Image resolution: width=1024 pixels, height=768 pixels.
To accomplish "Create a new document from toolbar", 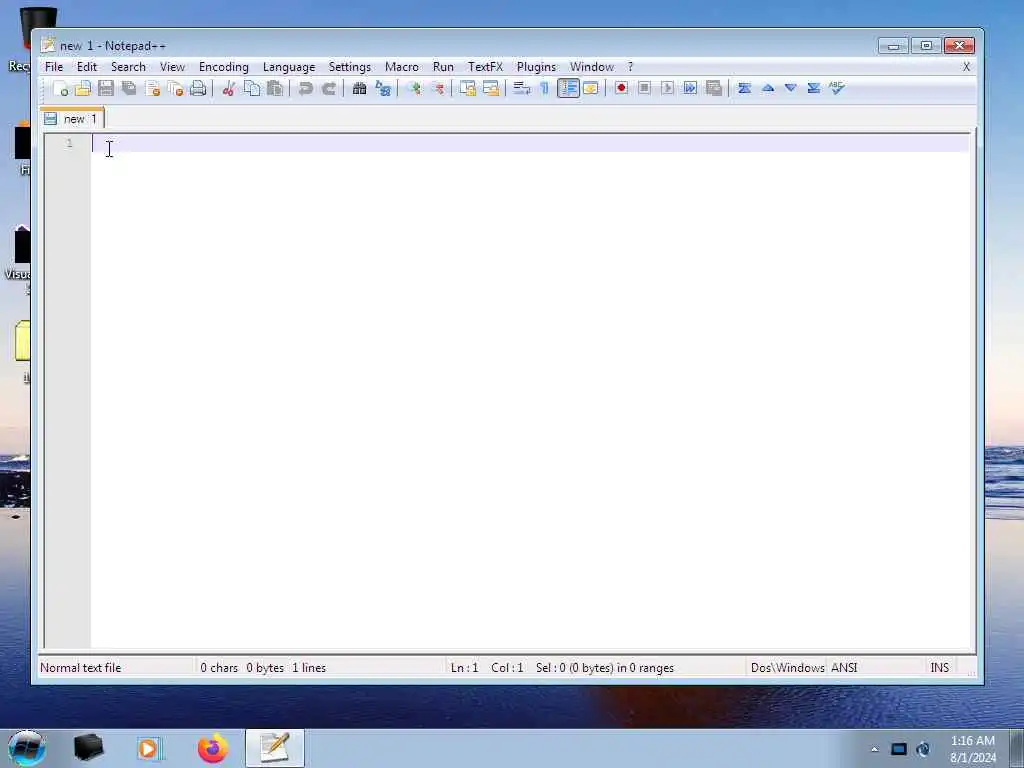I will [x=60, y=88].
